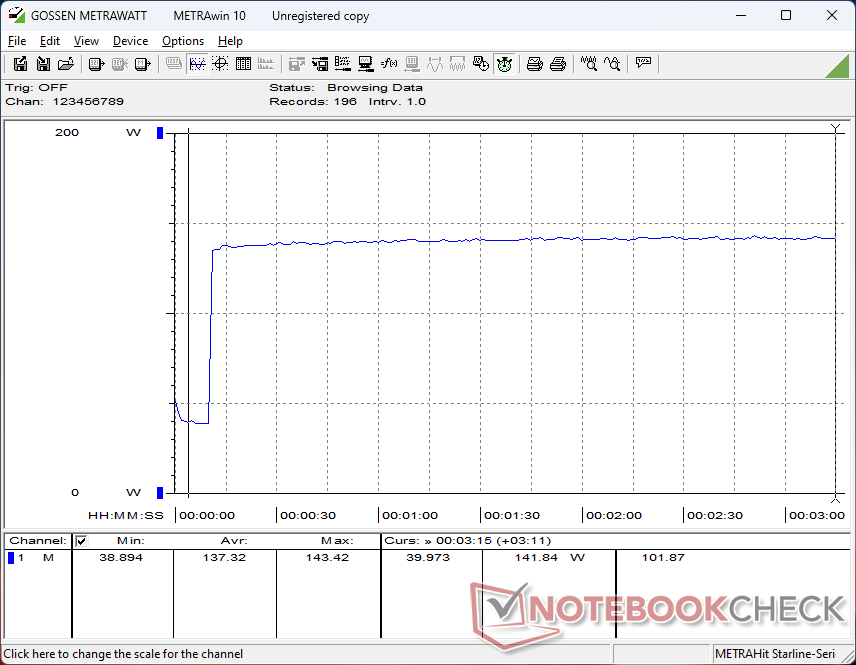Click the METRAHit Starline-Seri status entry
The image size is (856, 665).
point(775,654)
